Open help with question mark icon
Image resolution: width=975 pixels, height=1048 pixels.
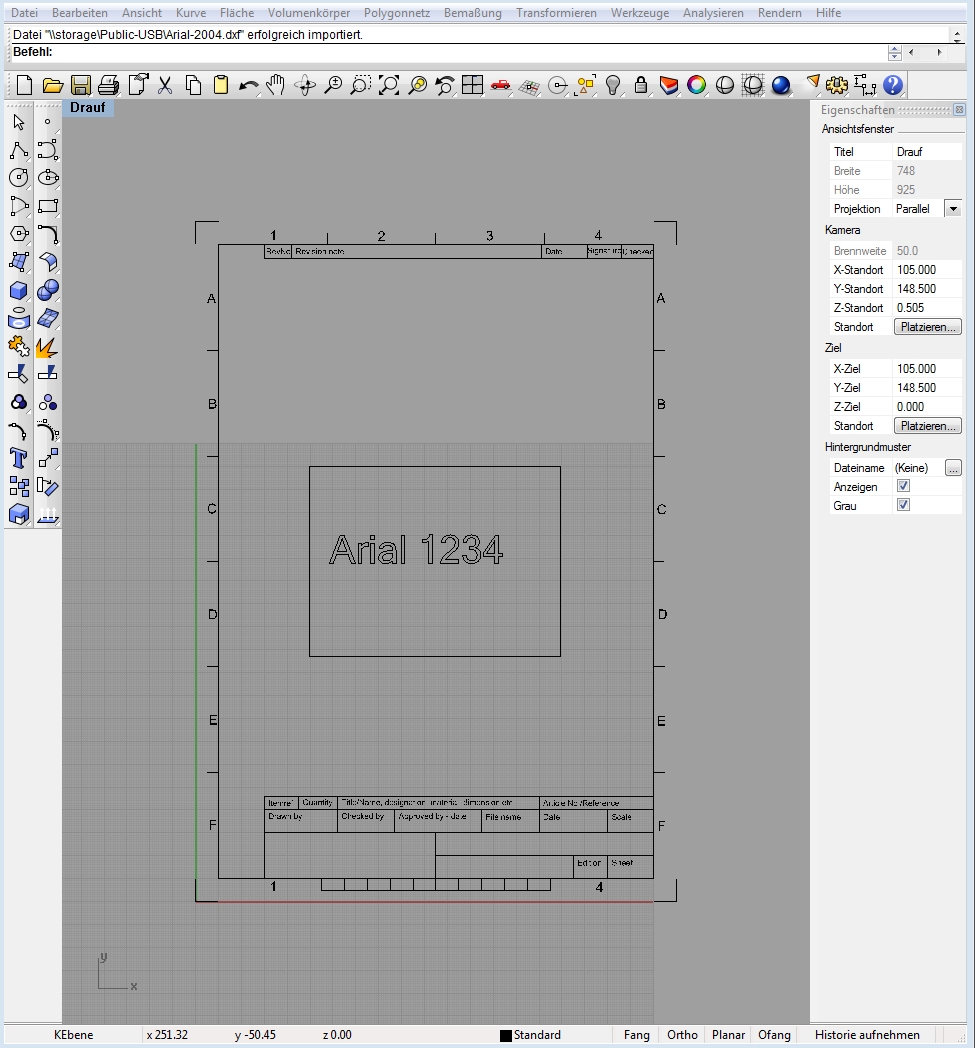pos(893,85)
